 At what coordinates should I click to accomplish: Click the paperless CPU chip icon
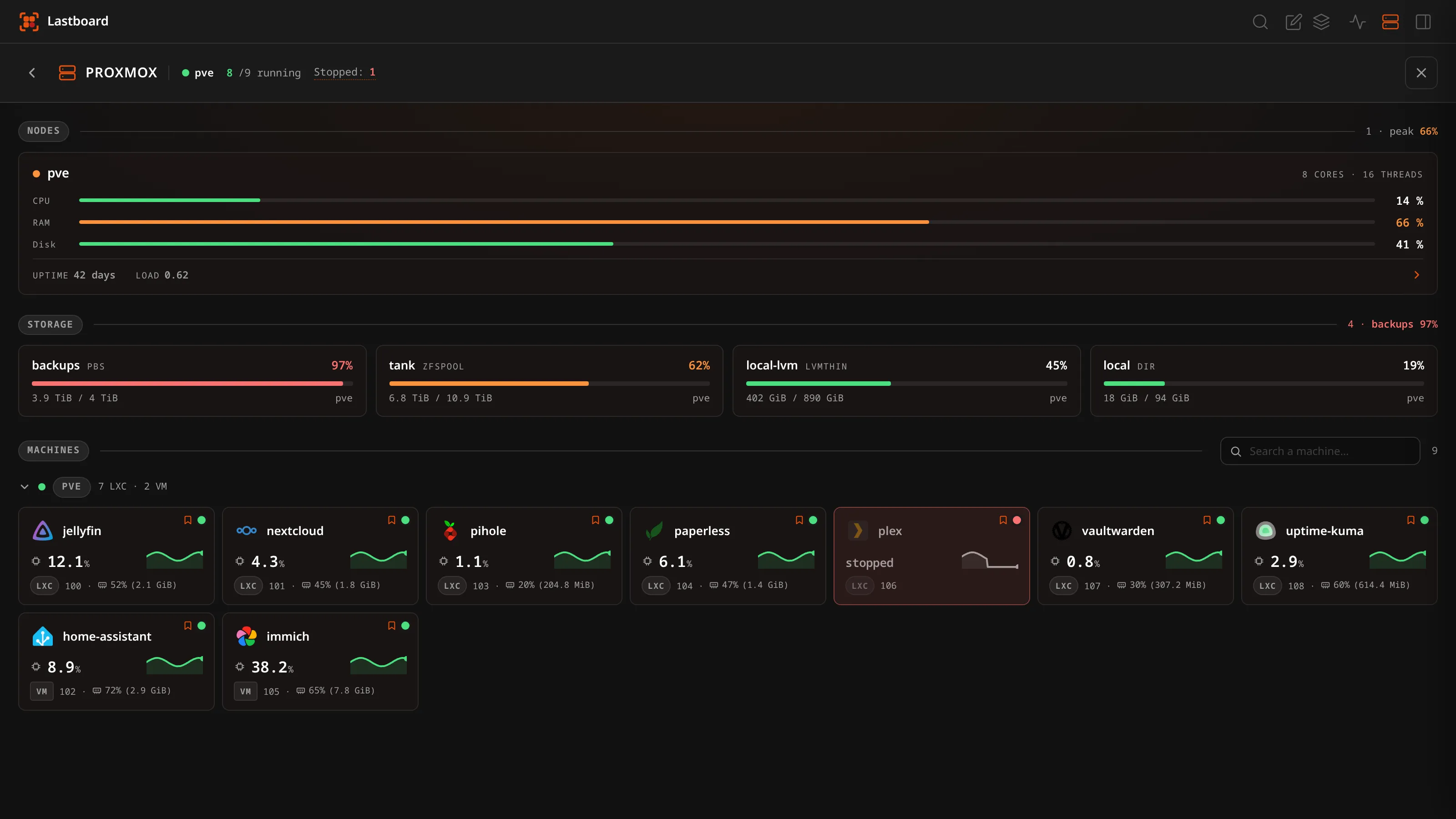click(x=647, y=561)
